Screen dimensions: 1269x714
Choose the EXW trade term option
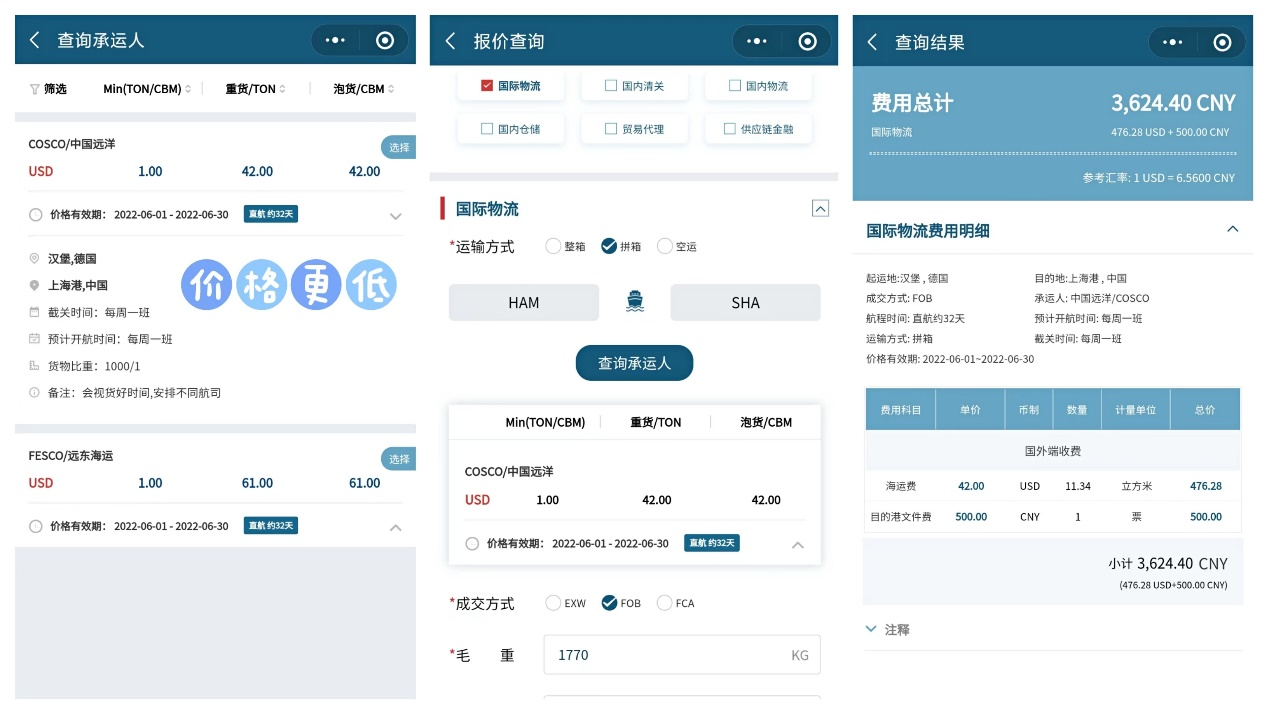coord(553,603)
